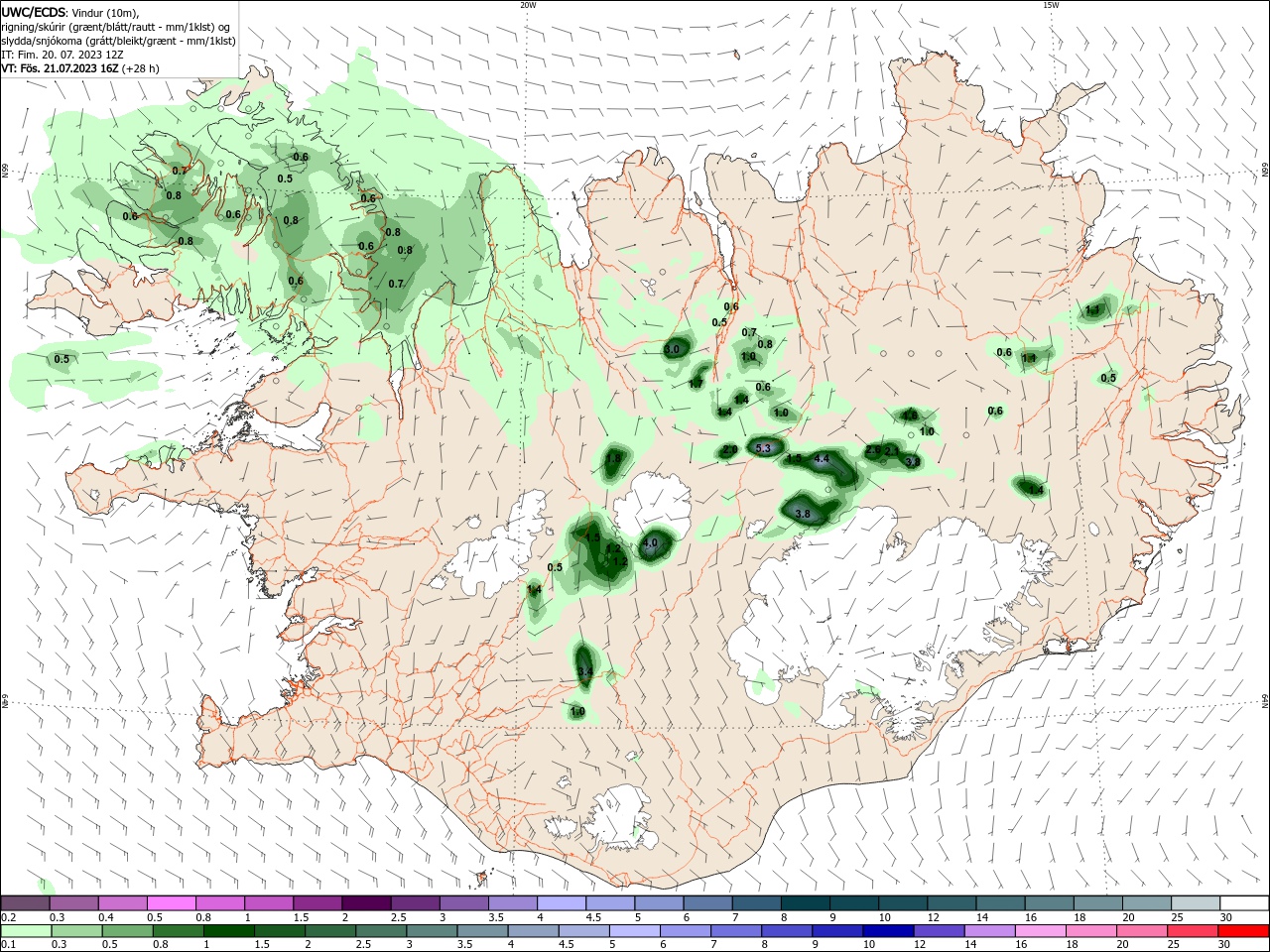Viewport: 1270px width, 952px height.
Task: Click the 'rigning/skúrir' description line
Action: pyautogui.click(x=116, y=27)
